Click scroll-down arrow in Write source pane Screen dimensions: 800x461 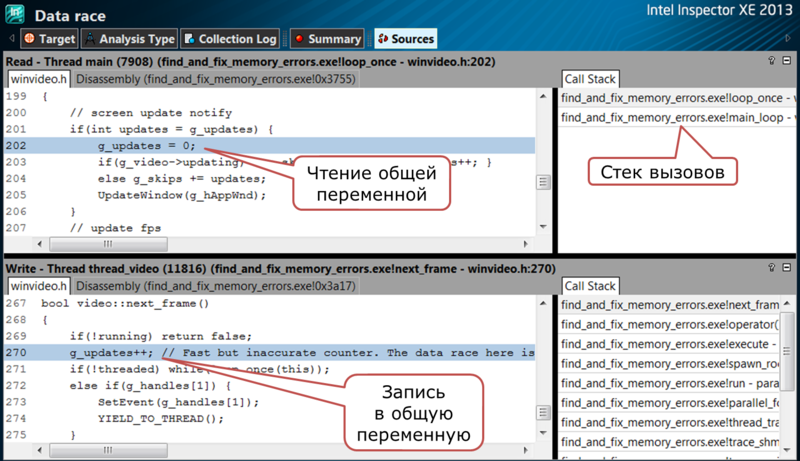coord(543,432)
